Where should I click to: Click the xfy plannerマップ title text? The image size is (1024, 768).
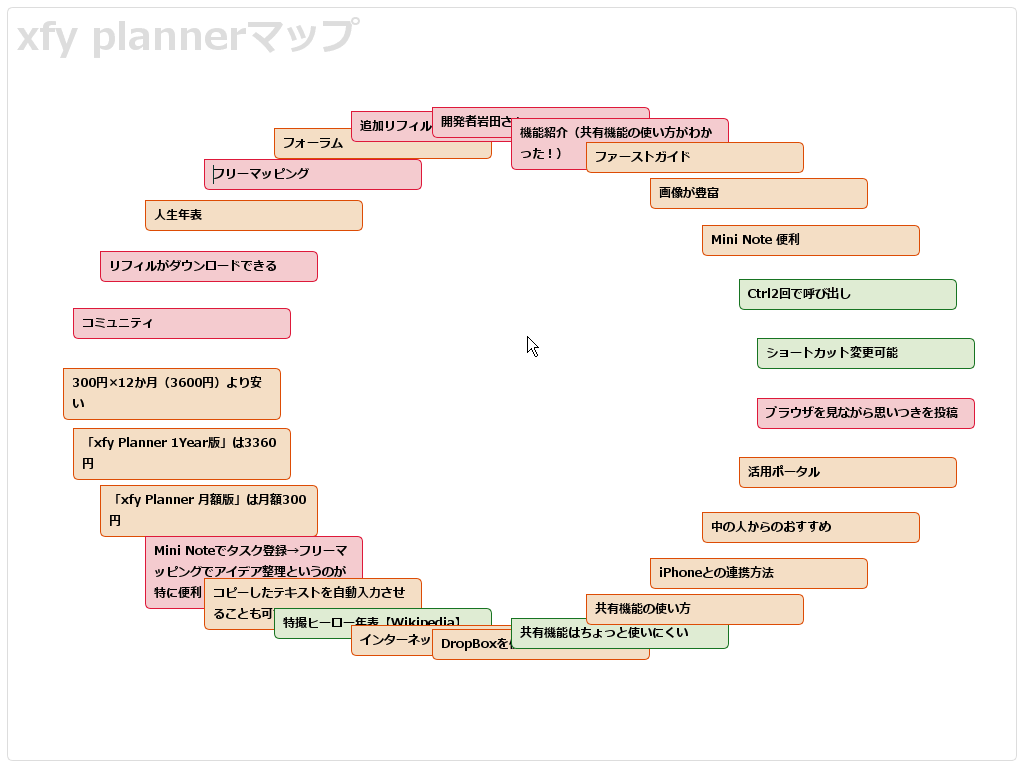188,37
